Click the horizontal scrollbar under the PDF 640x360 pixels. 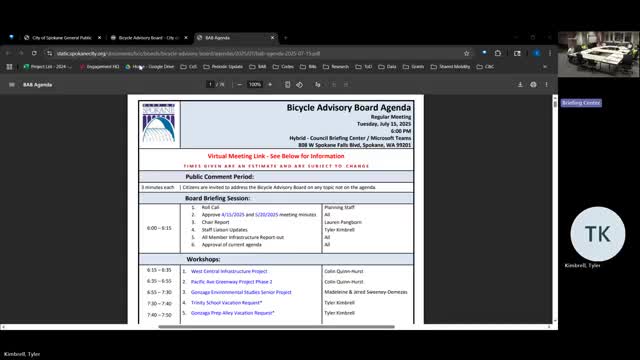coord(276,327)
